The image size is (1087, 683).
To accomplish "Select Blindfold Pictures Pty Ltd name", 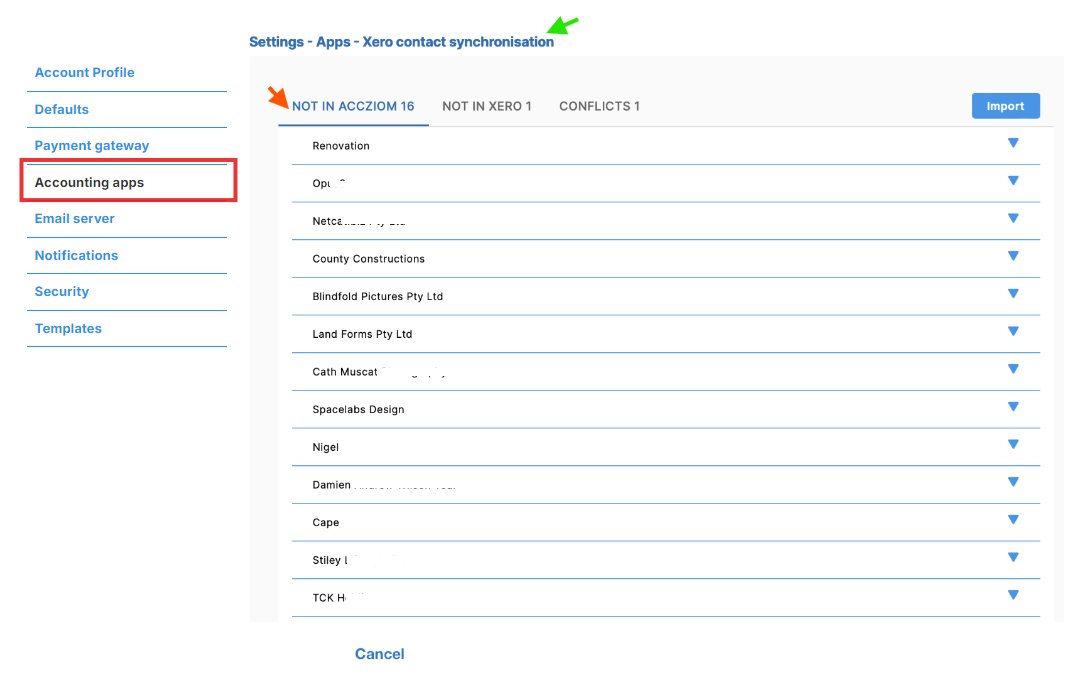I will click(x=377, y=296).
